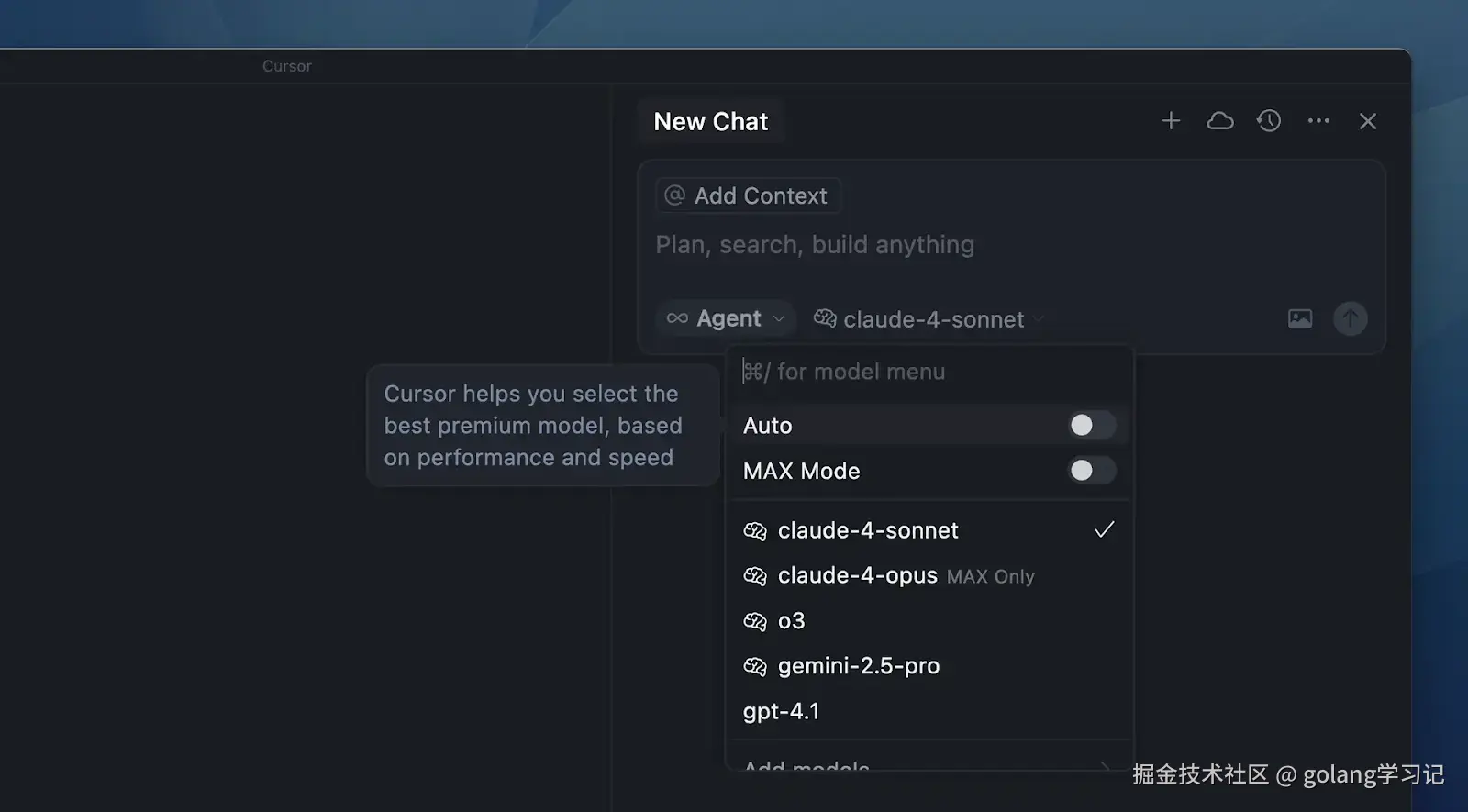Close the chat panel with X
This screenshot has width=1468, height=812.
click(x=1368, y=121)
